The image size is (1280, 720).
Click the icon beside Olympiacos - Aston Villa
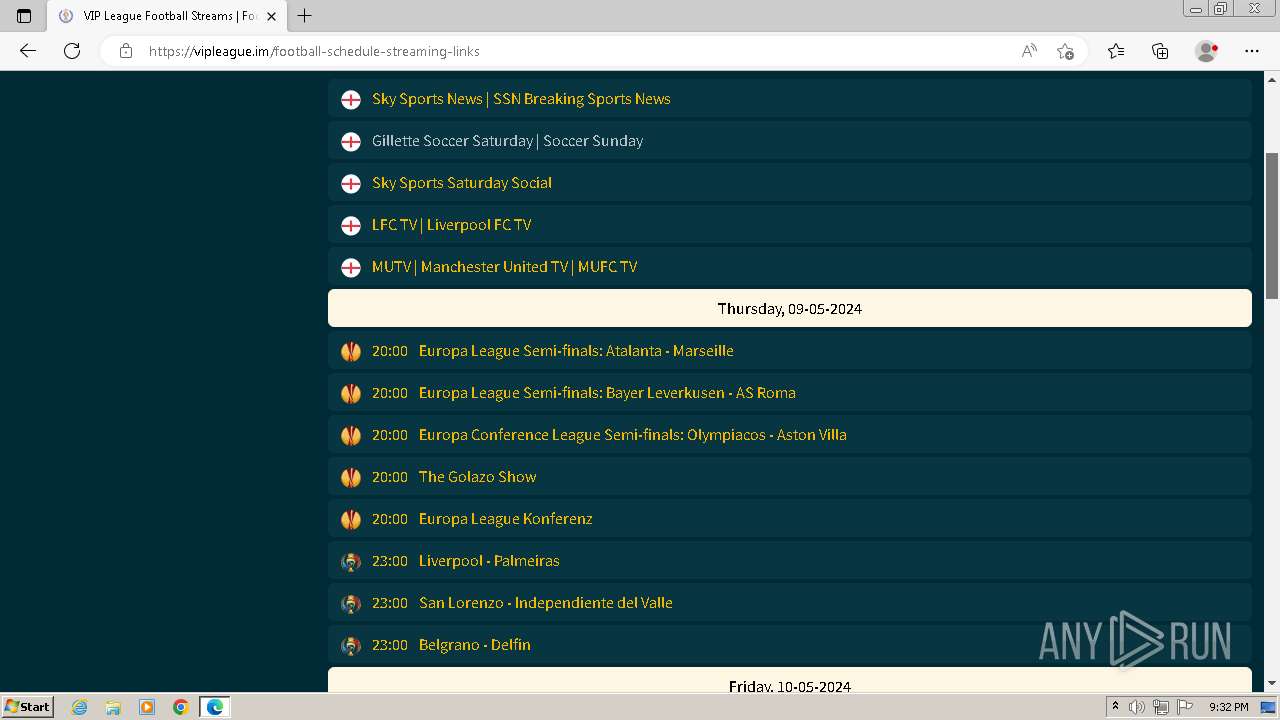tap(351, 435)
